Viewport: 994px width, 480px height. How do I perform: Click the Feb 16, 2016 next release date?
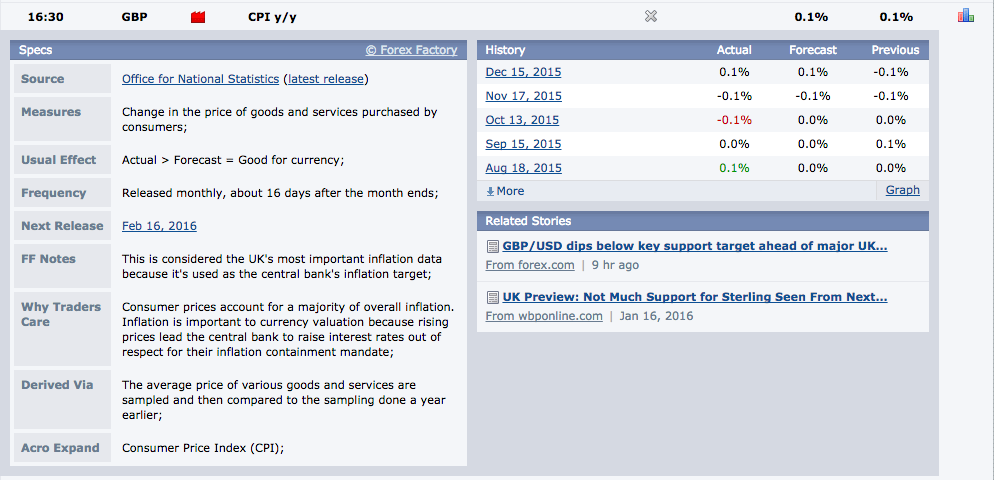(x=159, y=226)
